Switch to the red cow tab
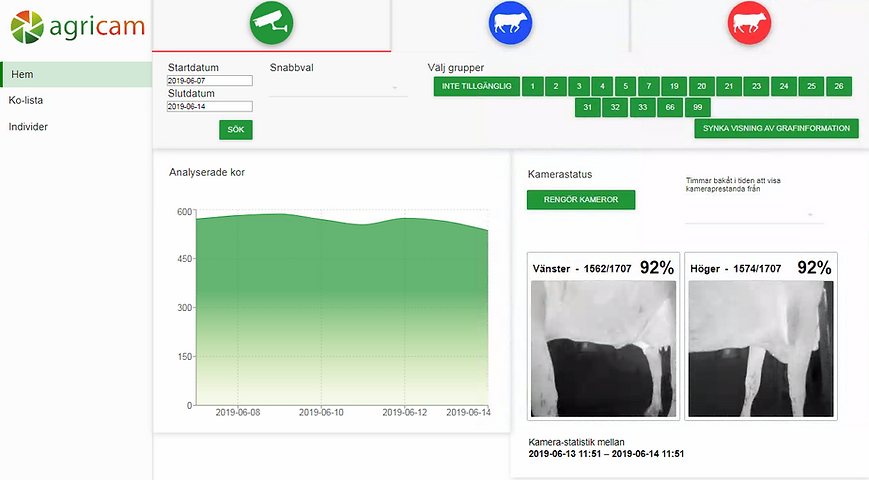 point(749,22)
